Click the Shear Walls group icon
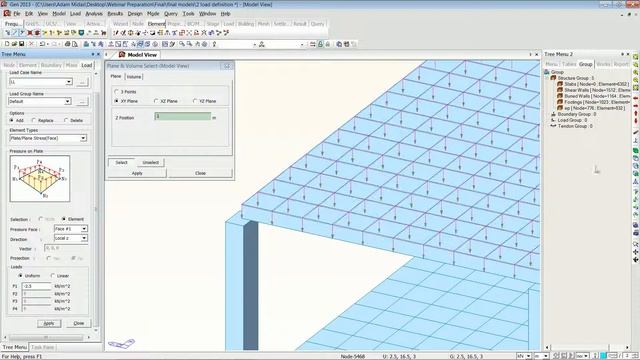 tap(560, 90)
